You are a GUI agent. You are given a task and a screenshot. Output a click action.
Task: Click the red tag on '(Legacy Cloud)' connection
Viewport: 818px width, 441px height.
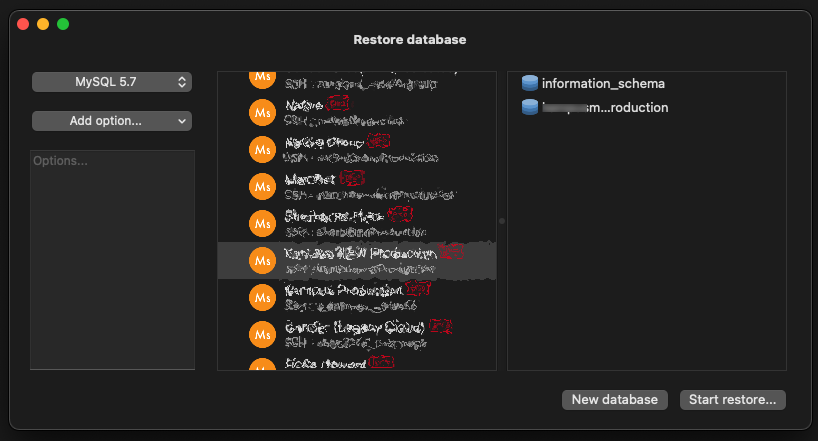[x=440, y=327]
